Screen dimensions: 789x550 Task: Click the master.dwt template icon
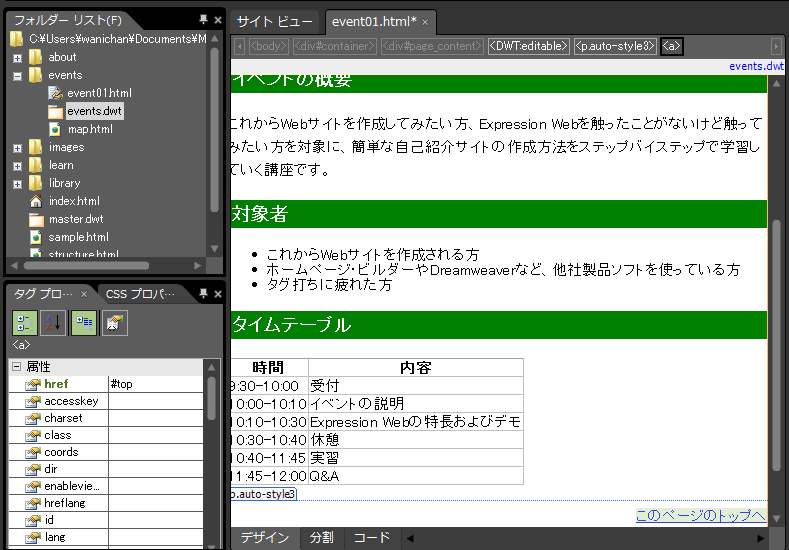[x=36, y=219]
